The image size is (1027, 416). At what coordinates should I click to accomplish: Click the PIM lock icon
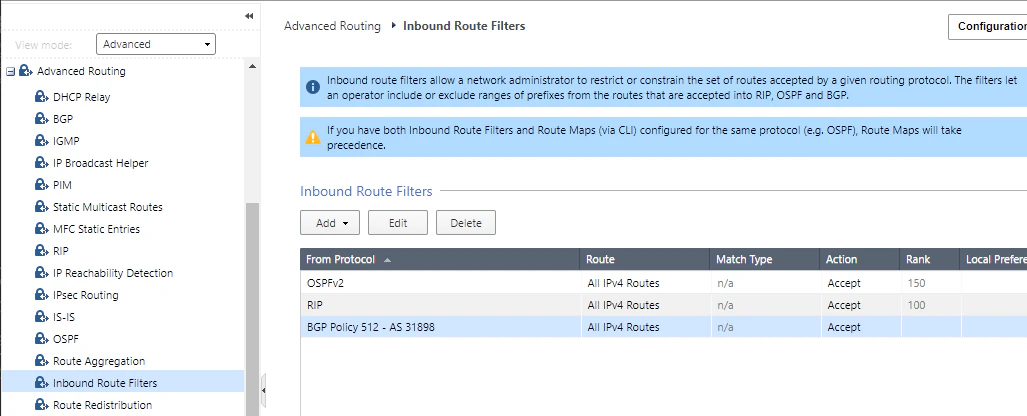[42, 185]
